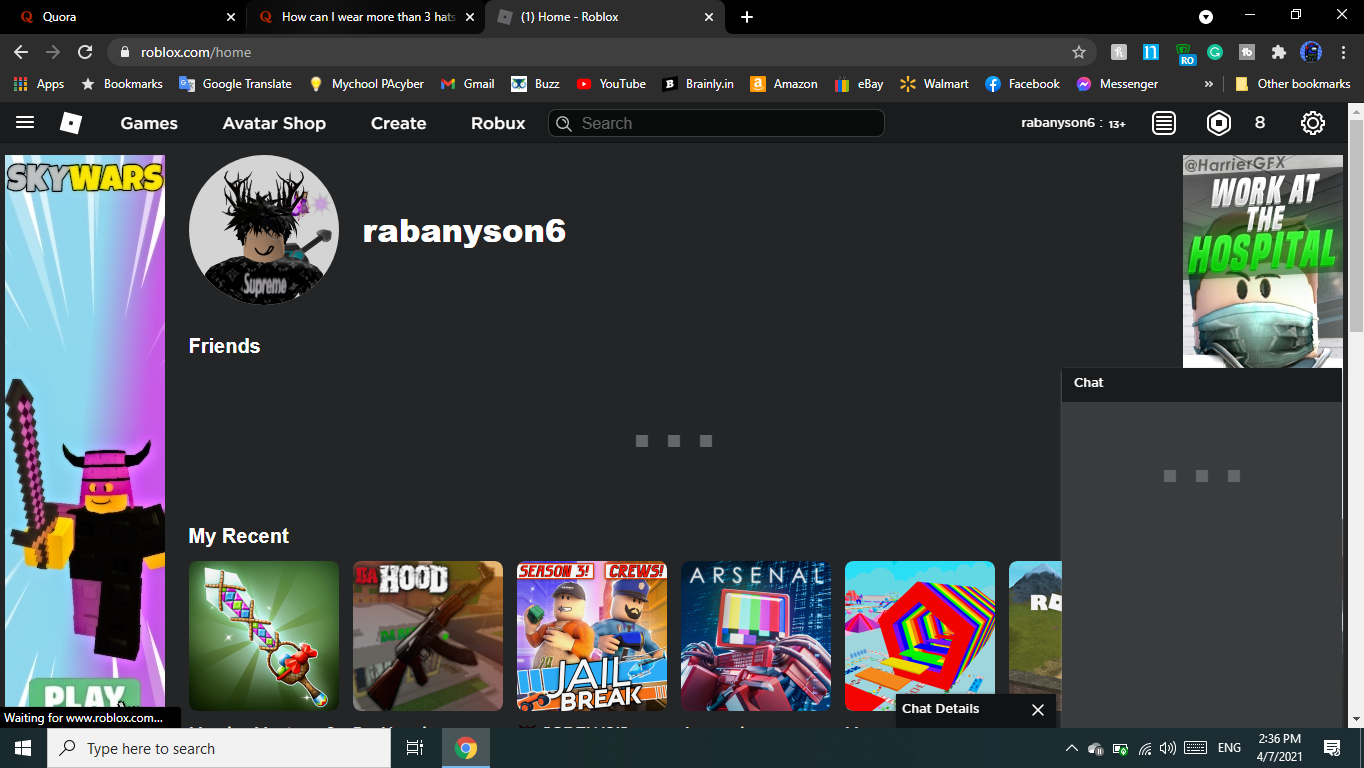Close the Chat Details popup

(1037, 710)
